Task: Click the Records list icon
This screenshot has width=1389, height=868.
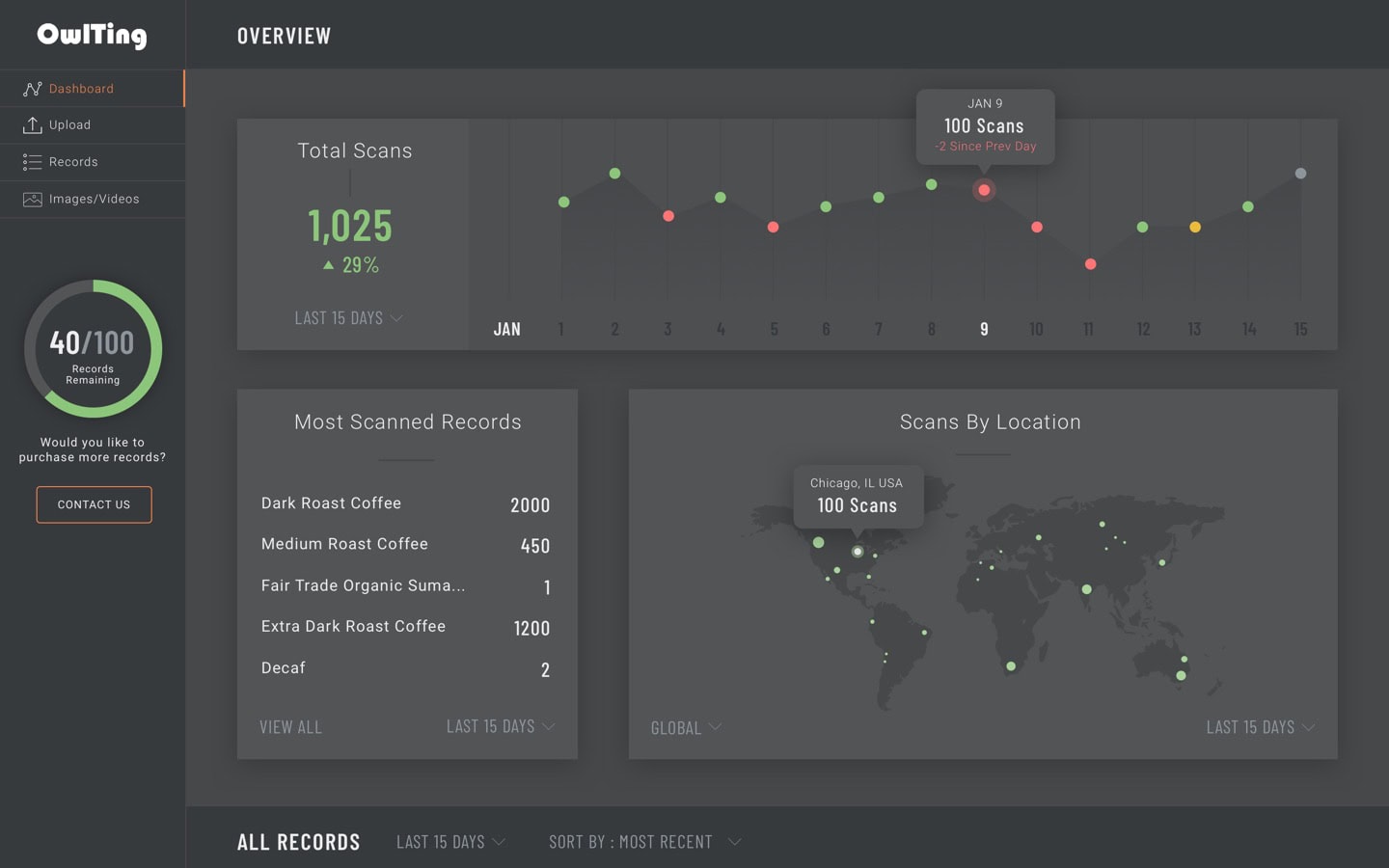Action: coord(32,162)
